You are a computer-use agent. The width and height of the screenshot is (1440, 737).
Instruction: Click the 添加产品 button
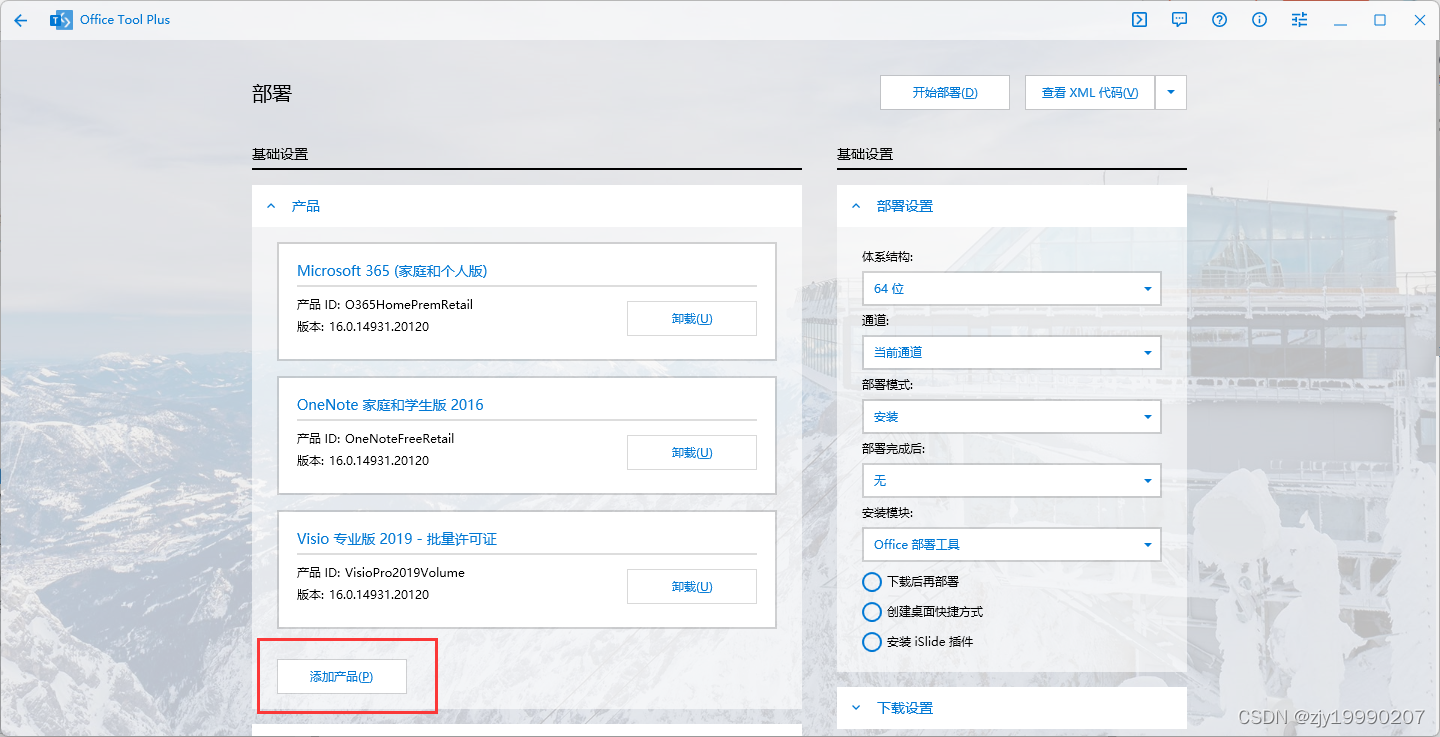click(342, 676)
